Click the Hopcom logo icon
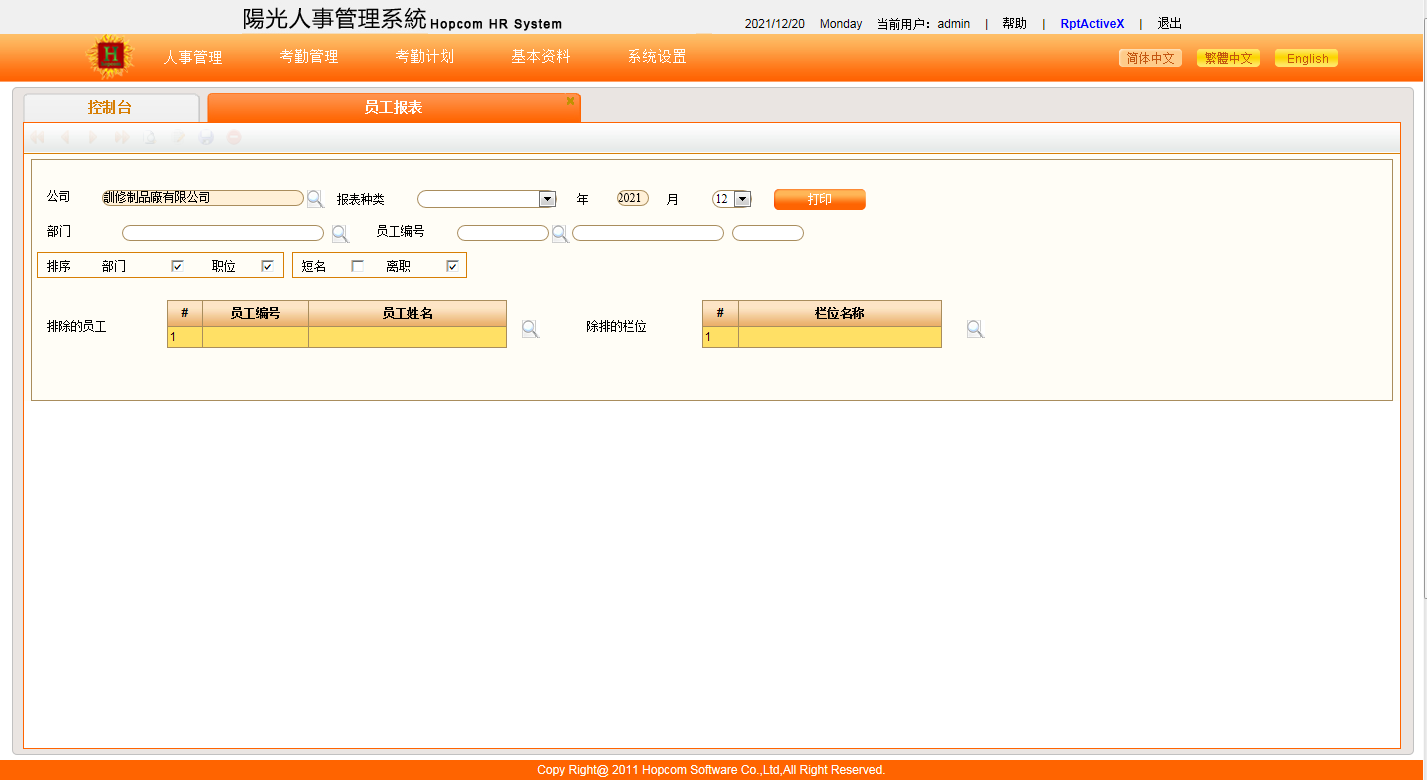 click(x=110, y=57)
